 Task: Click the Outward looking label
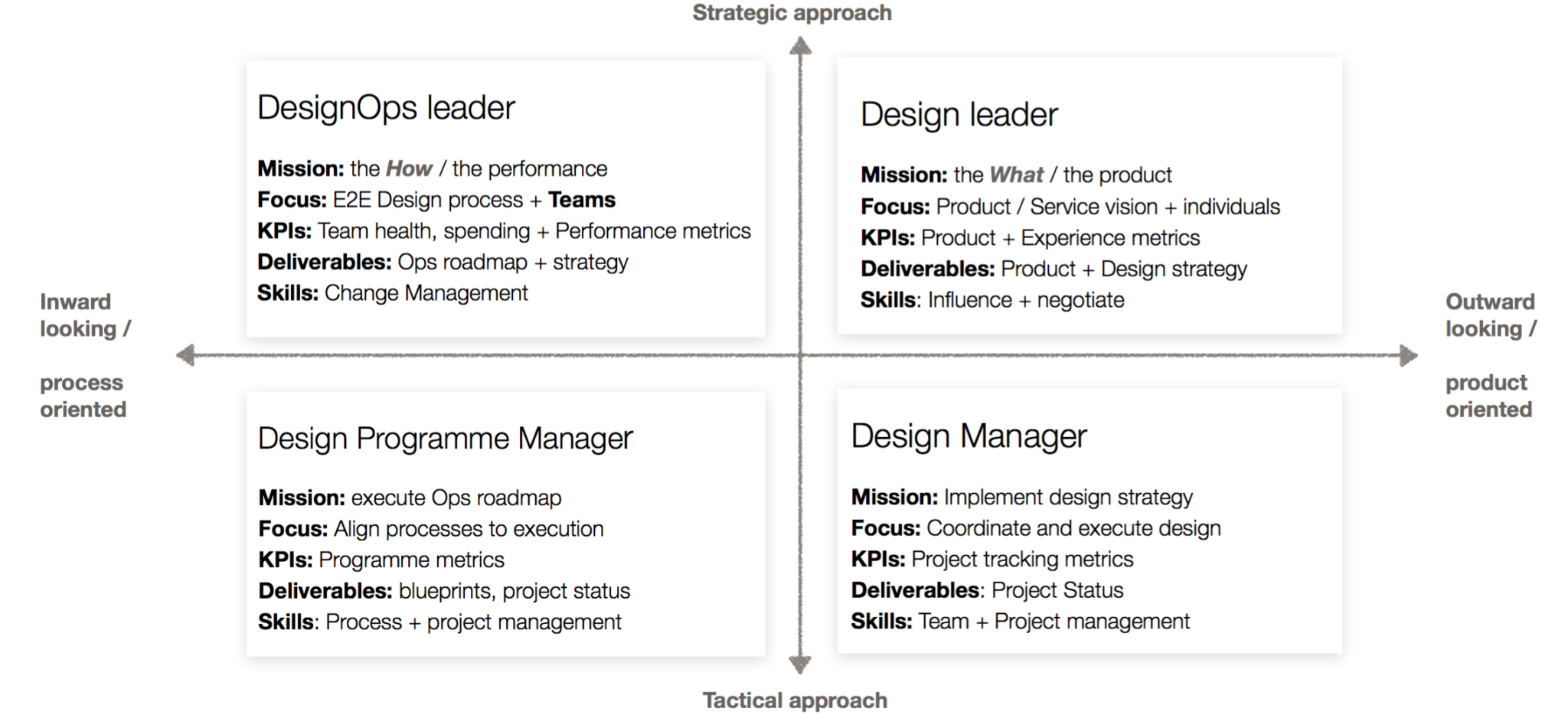coord(1490,315)
